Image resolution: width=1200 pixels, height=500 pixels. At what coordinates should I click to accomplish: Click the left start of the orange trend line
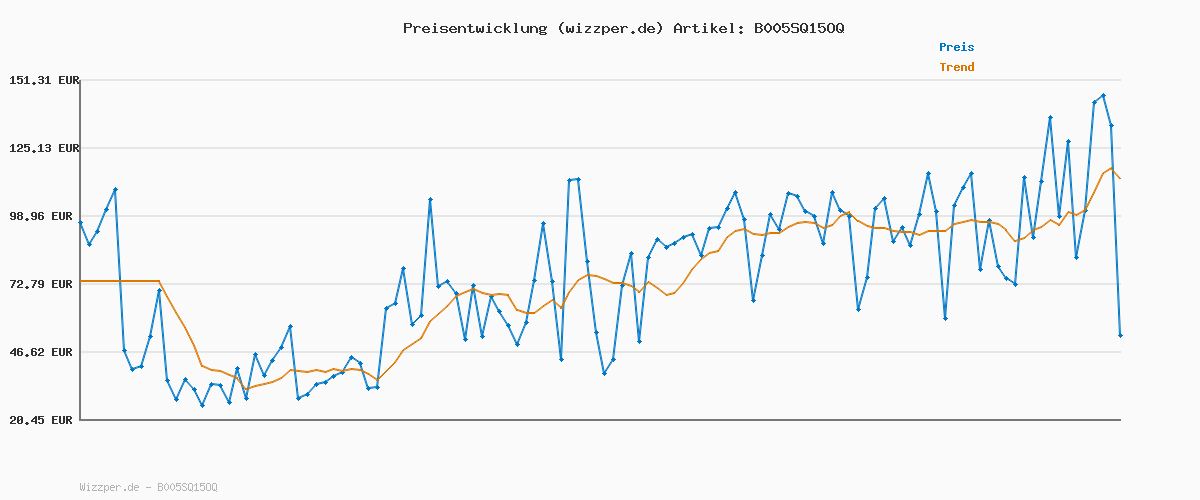[82, 281]
